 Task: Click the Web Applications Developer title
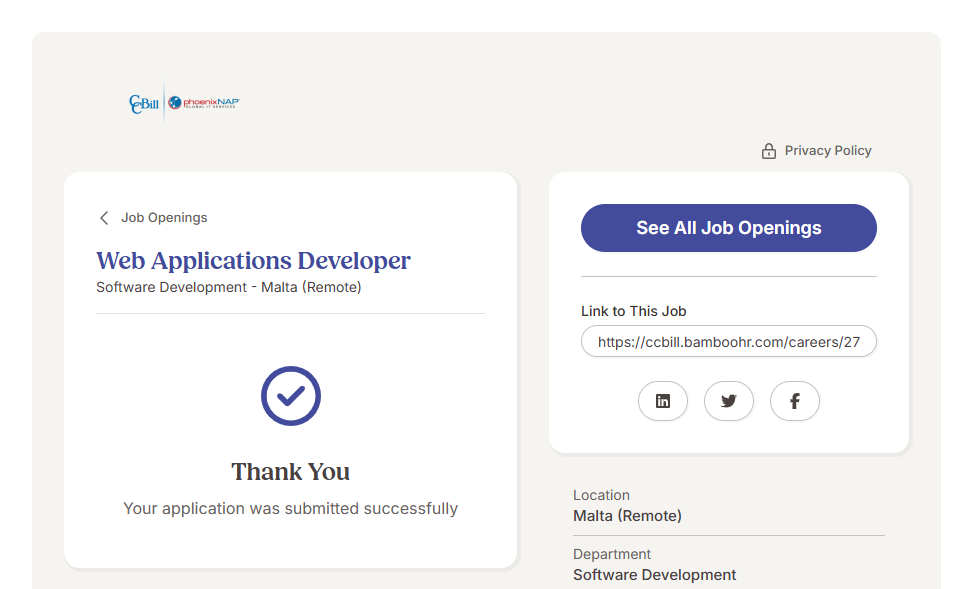[x=253, y=261]
